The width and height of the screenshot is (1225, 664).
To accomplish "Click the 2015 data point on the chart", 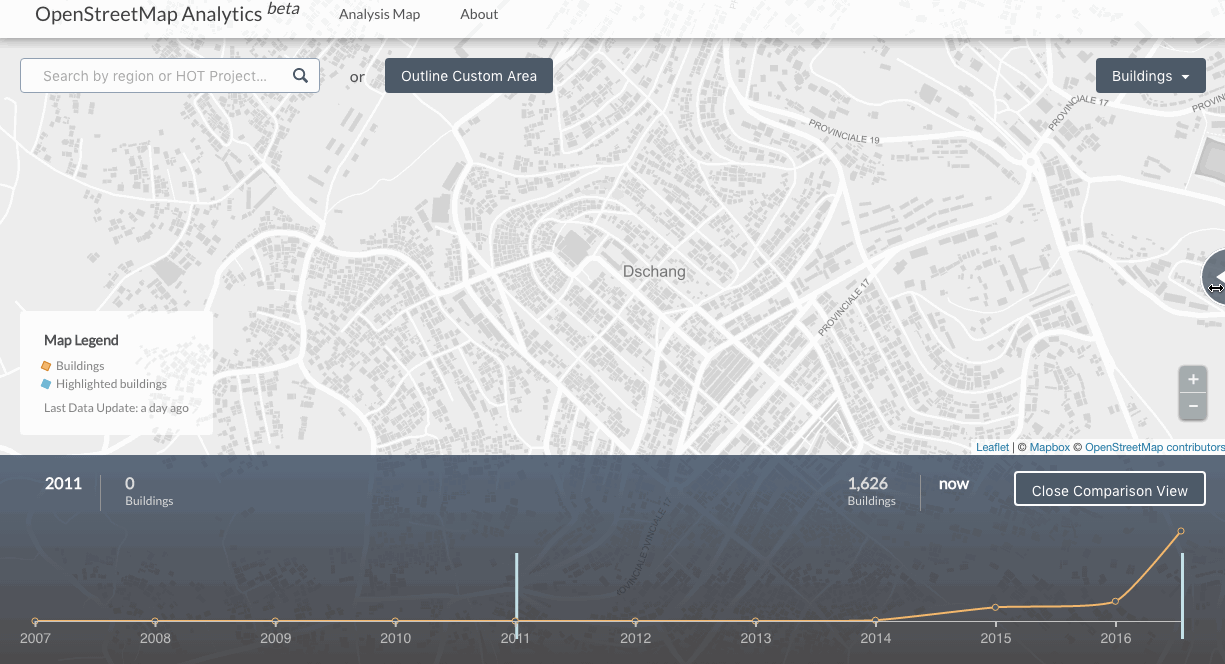I will click(995, 607).
